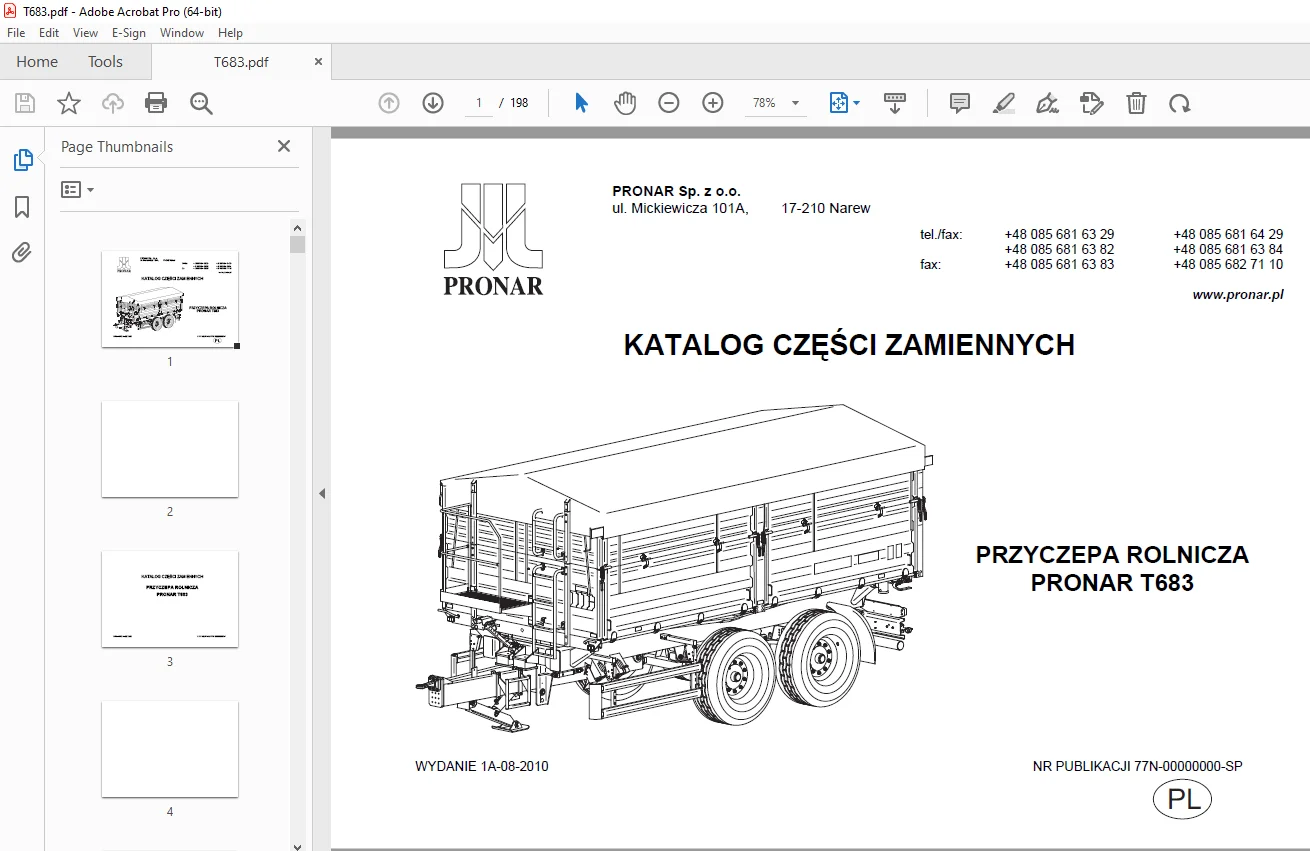Open Attachments paperclip panel icon

click(22, 253)
